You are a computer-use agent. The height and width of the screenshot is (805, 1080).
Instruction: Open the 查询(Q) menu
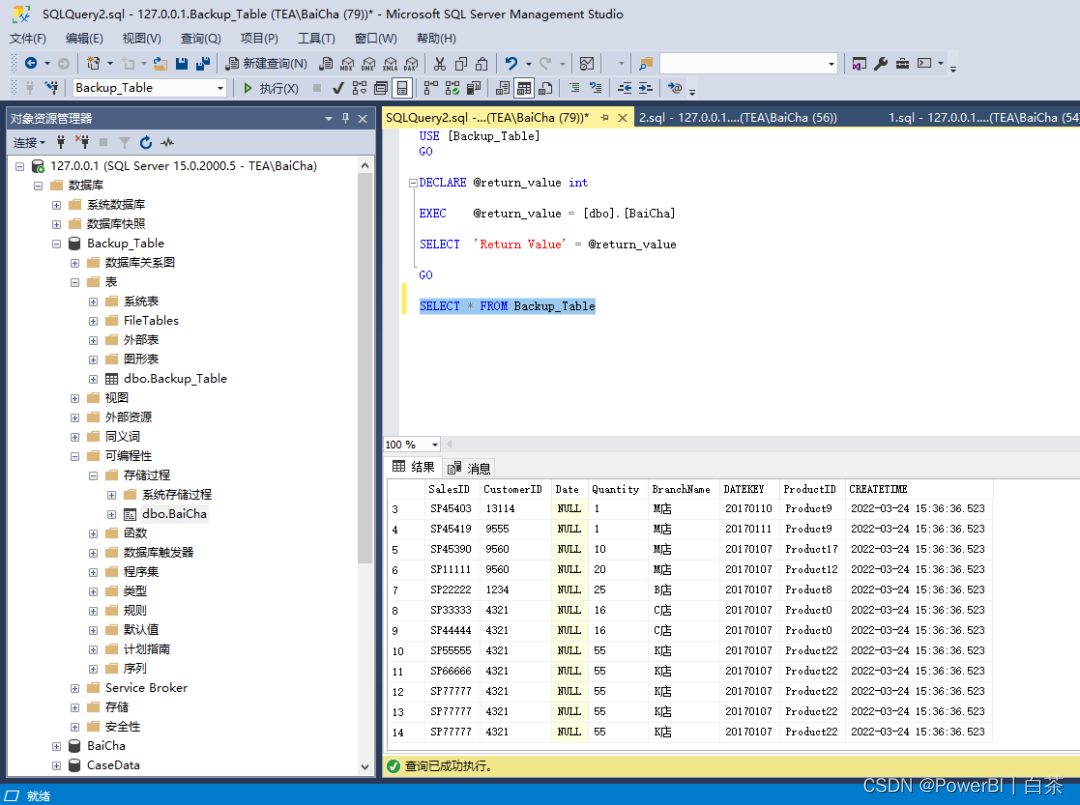(200, 39)
